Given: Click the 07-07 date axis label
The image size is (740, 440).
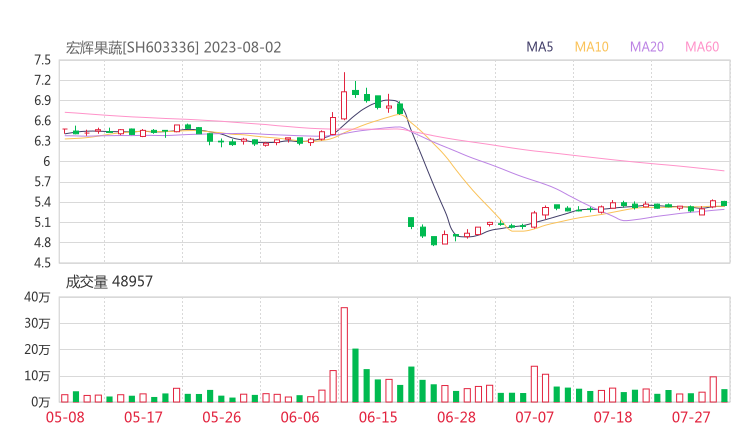Looking at the screenshot, I should pos(535,417).
